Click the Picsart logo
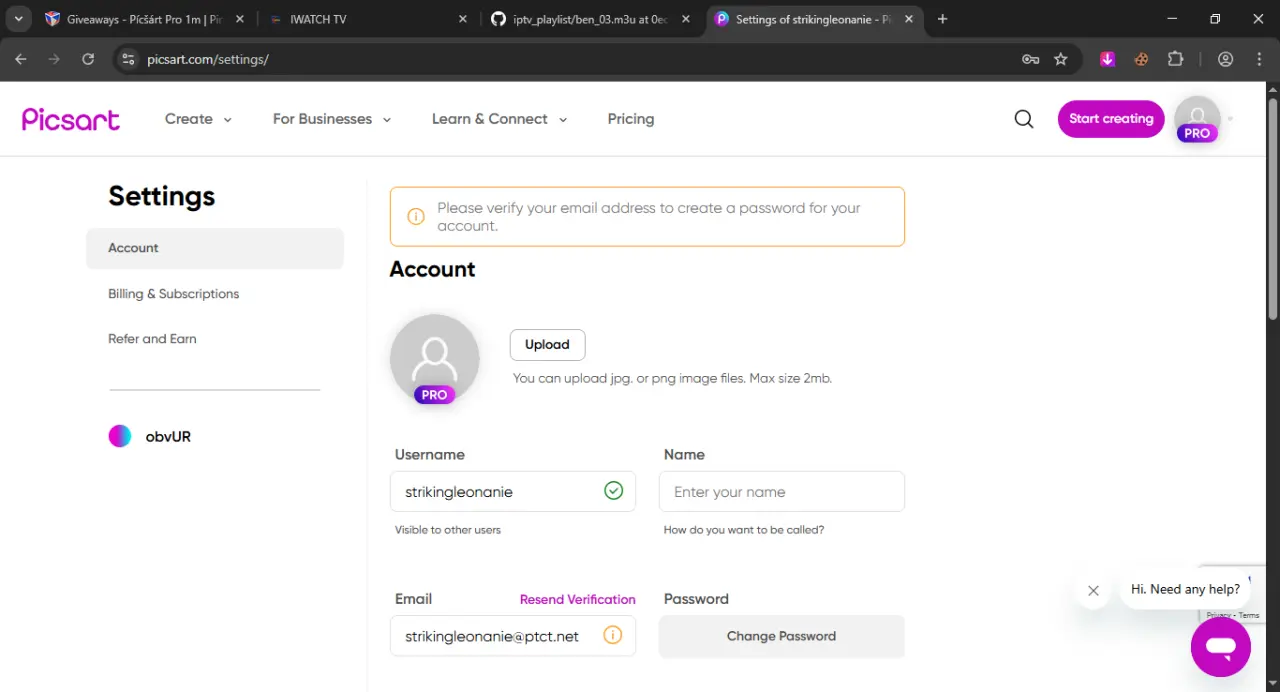 [71, 119]
